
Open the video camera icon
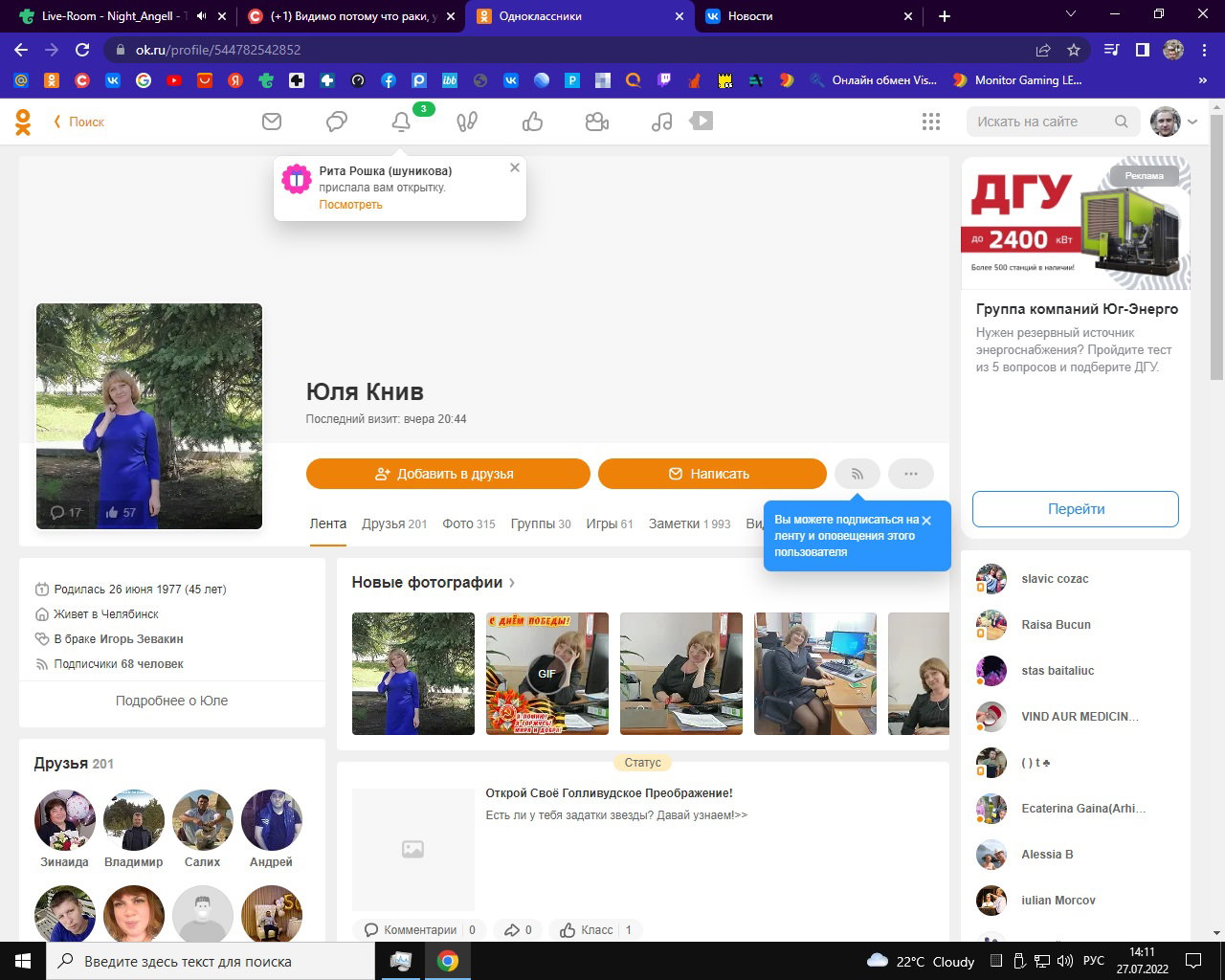(x=597, y=122)
